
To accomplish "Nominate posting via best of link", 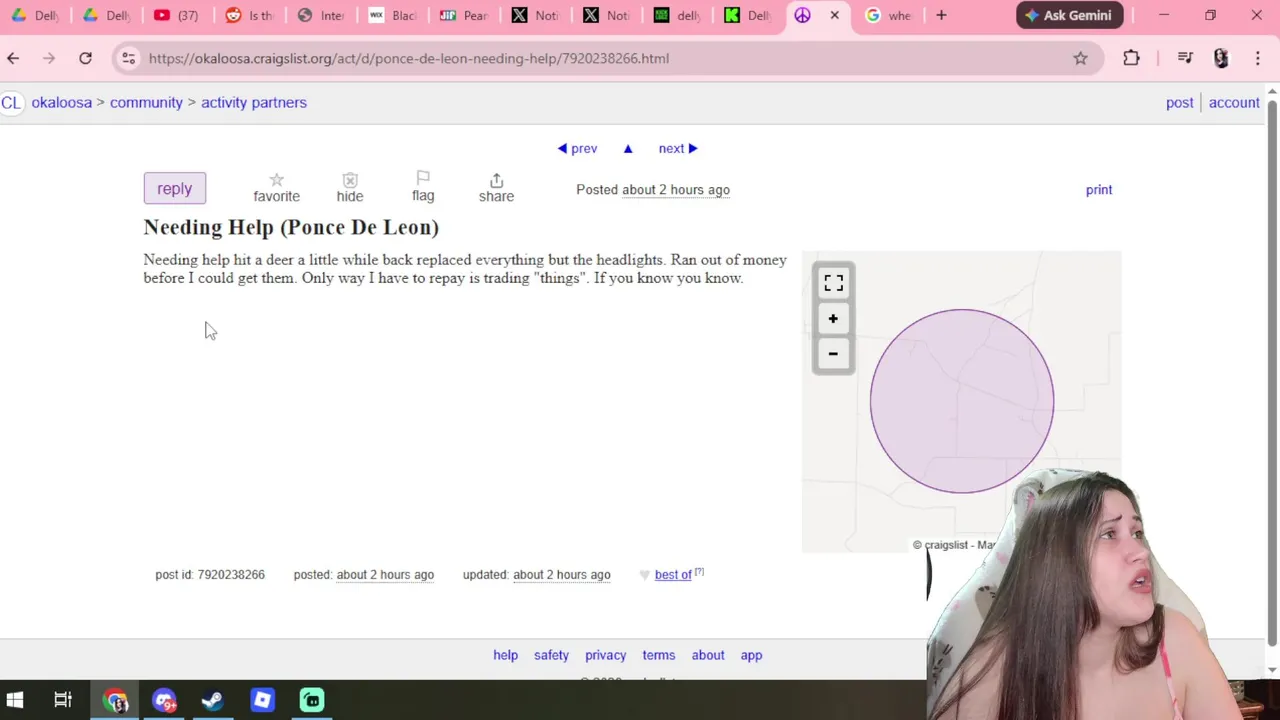I will 673,575.
